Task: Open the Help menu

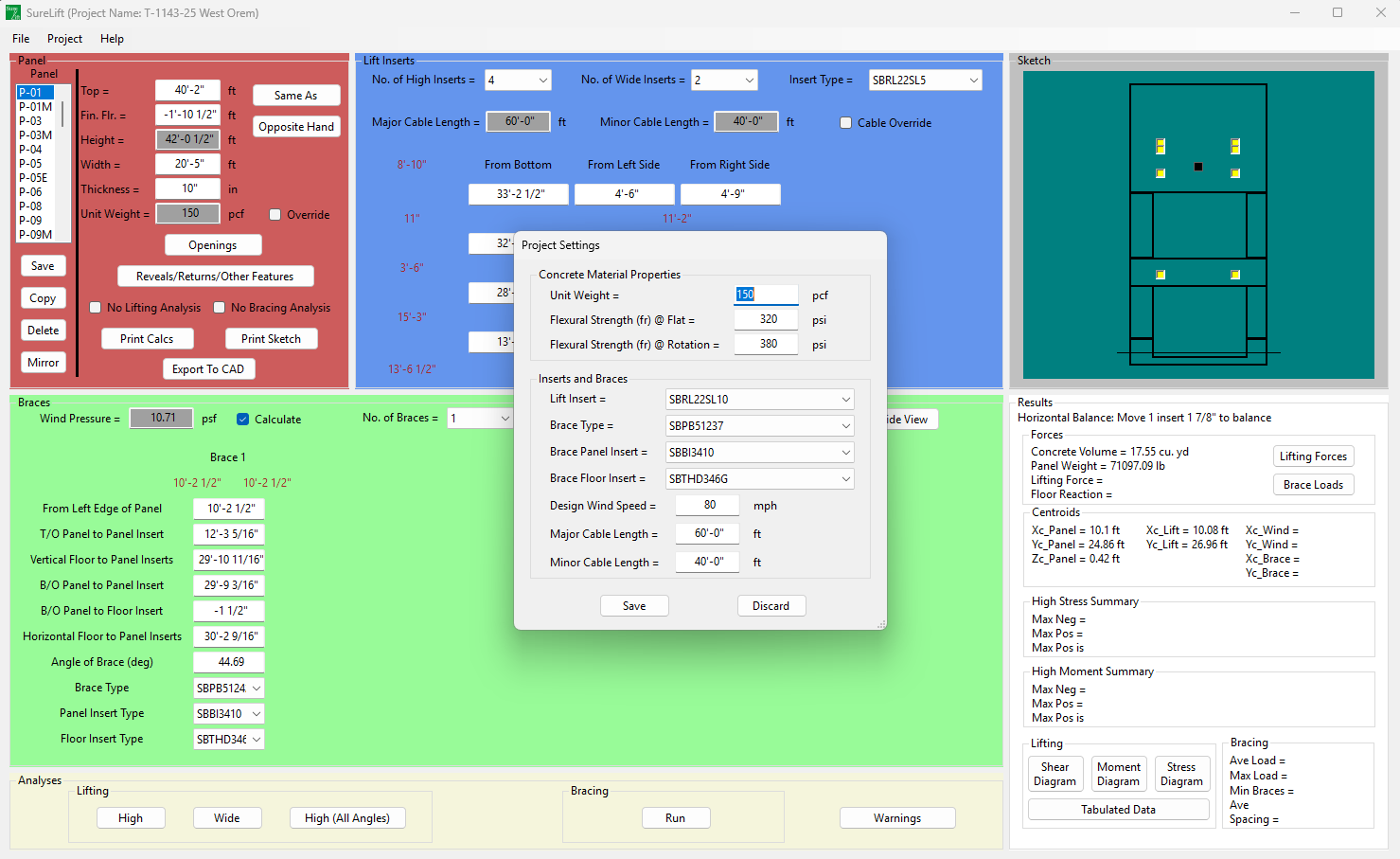Action: tap(112, 39)
